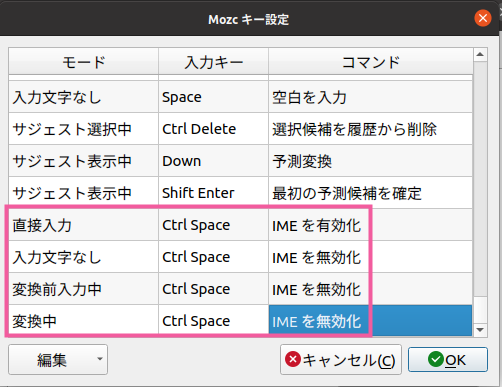Select the 最初の予測候補を確定 command cell
Viewport: 502px width, 387px height.
click(370, 193)
